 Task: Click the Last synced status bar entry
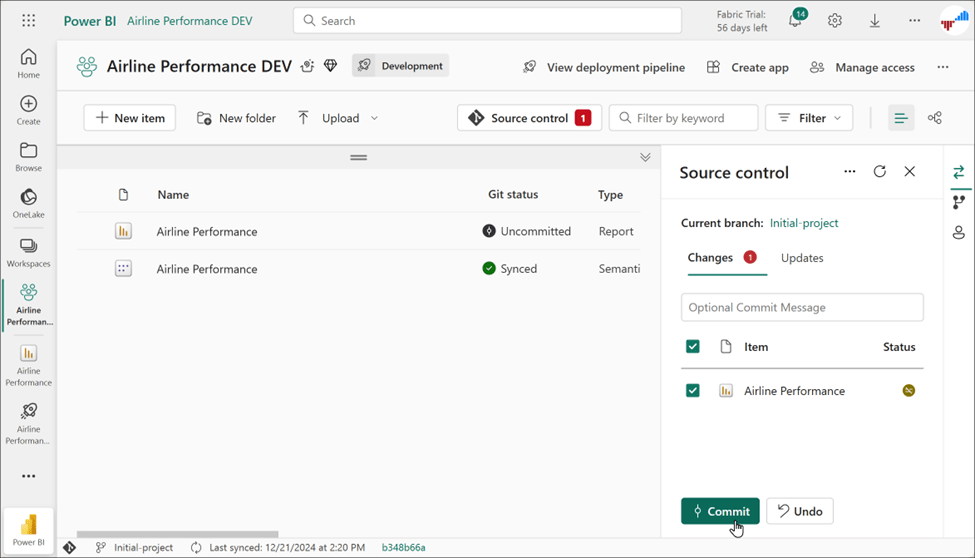point(278,547)
